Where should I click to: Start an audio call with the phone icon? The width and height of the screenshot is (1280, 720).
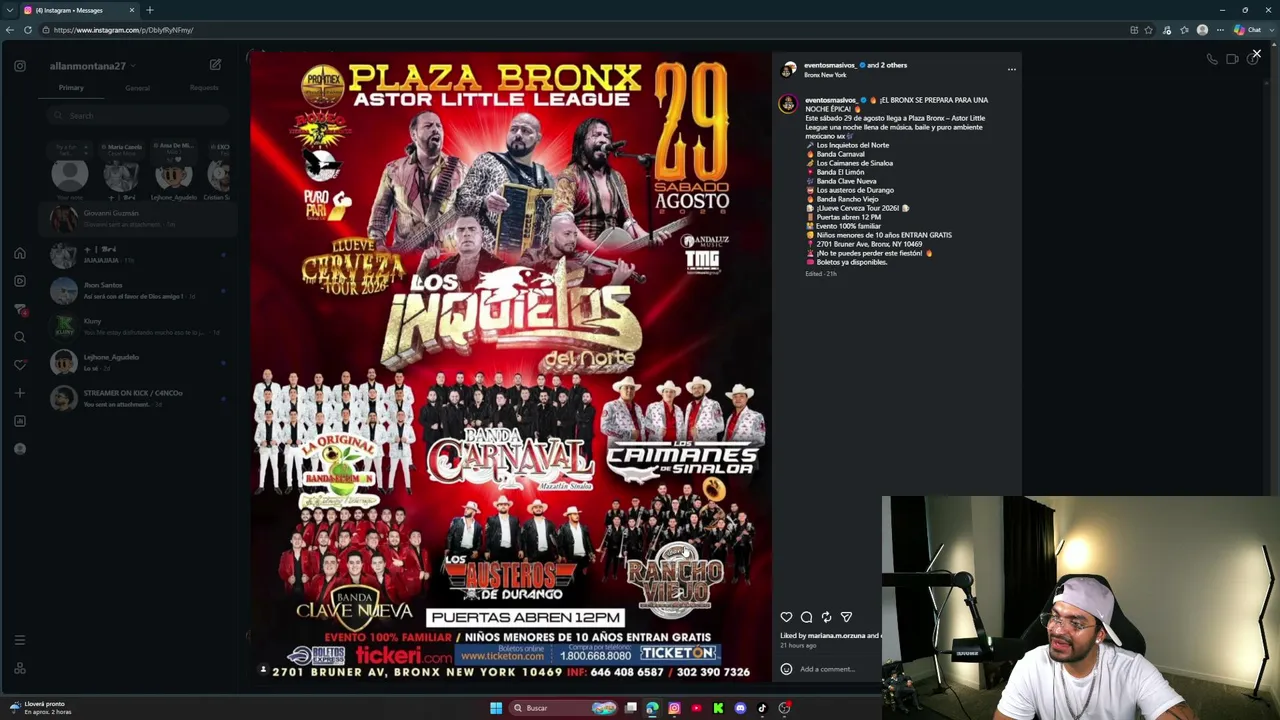1212,59
